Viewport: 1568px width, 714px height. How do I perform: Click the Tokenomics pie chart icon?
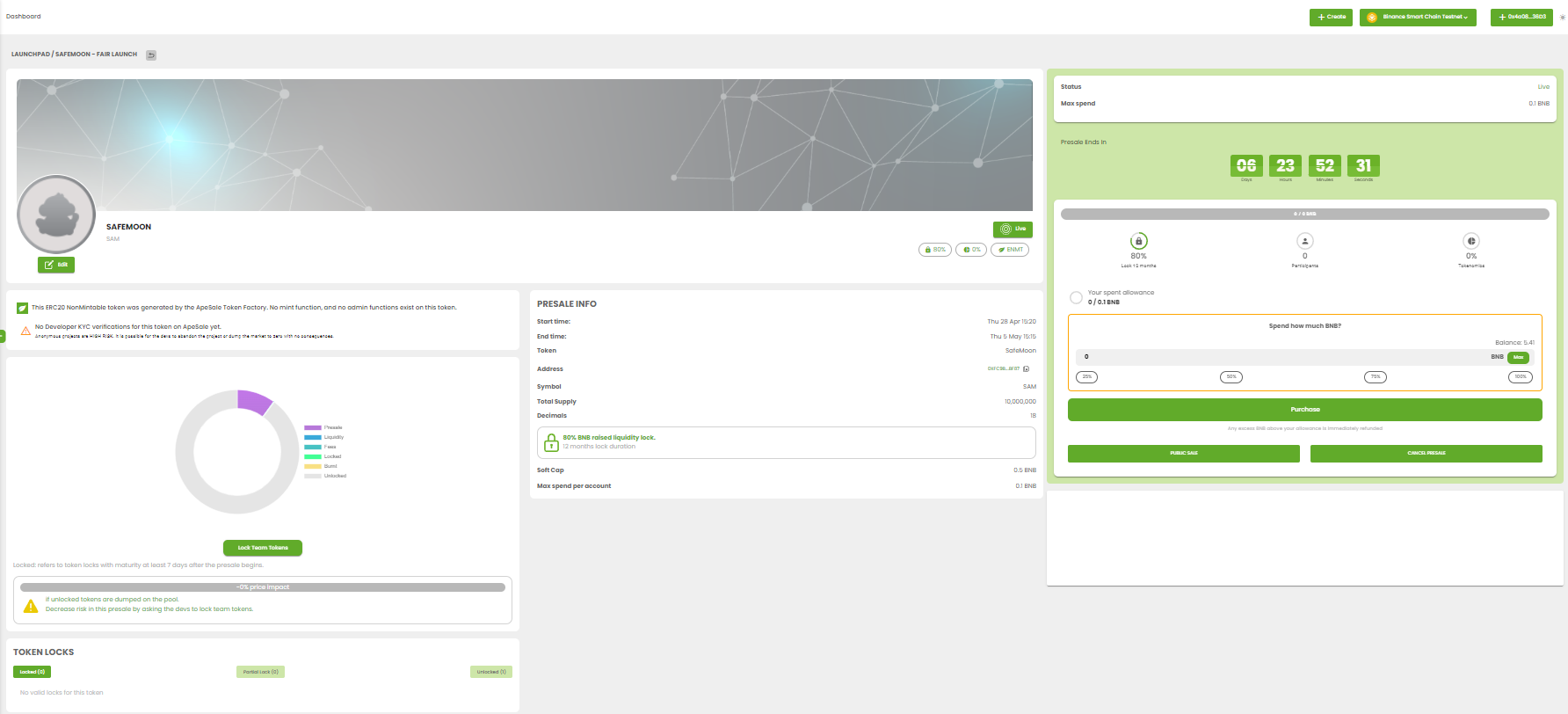point(1471,241)
